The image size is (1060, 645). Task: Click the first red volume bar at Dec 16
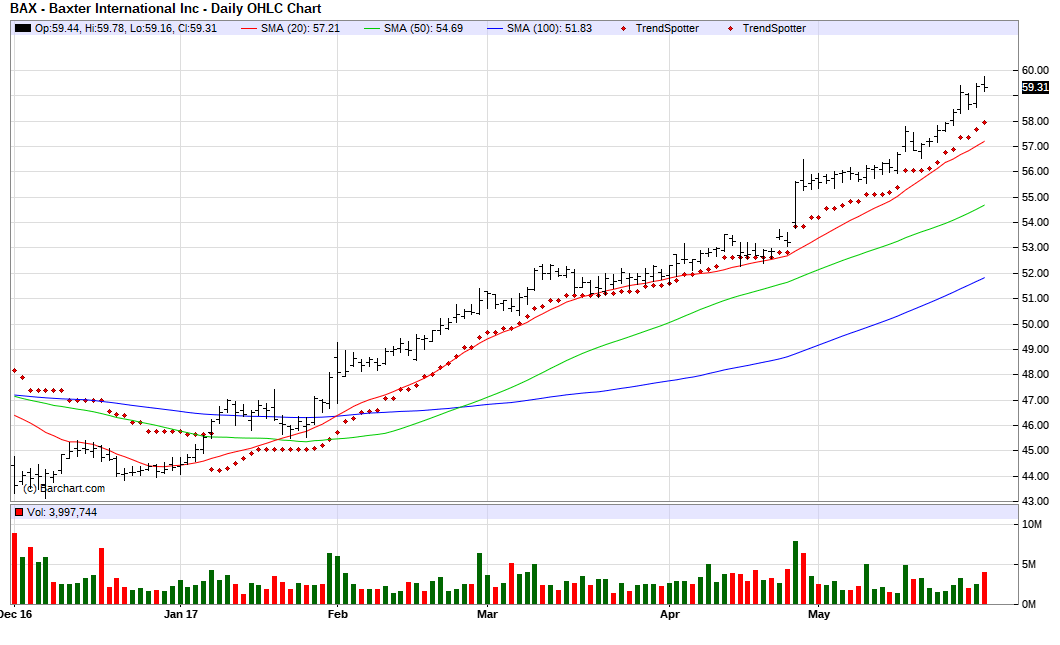pos(14,569)
